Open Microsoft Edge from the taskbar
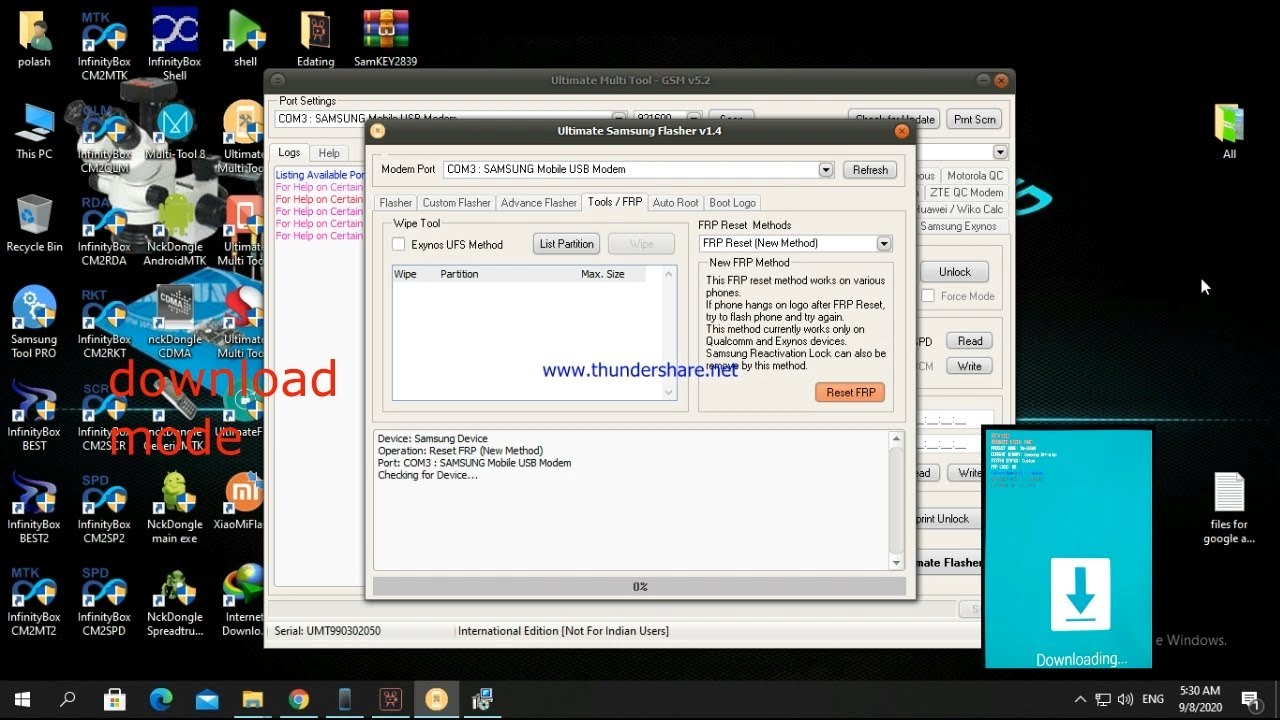The height and width of the screenshot is (720, 1280). [x=161, y=699]
